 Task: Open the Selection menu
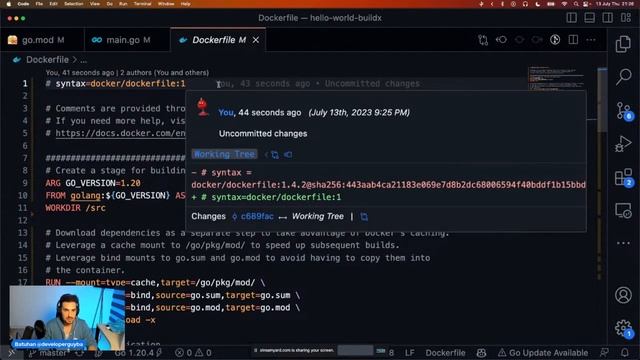[74, 4]
